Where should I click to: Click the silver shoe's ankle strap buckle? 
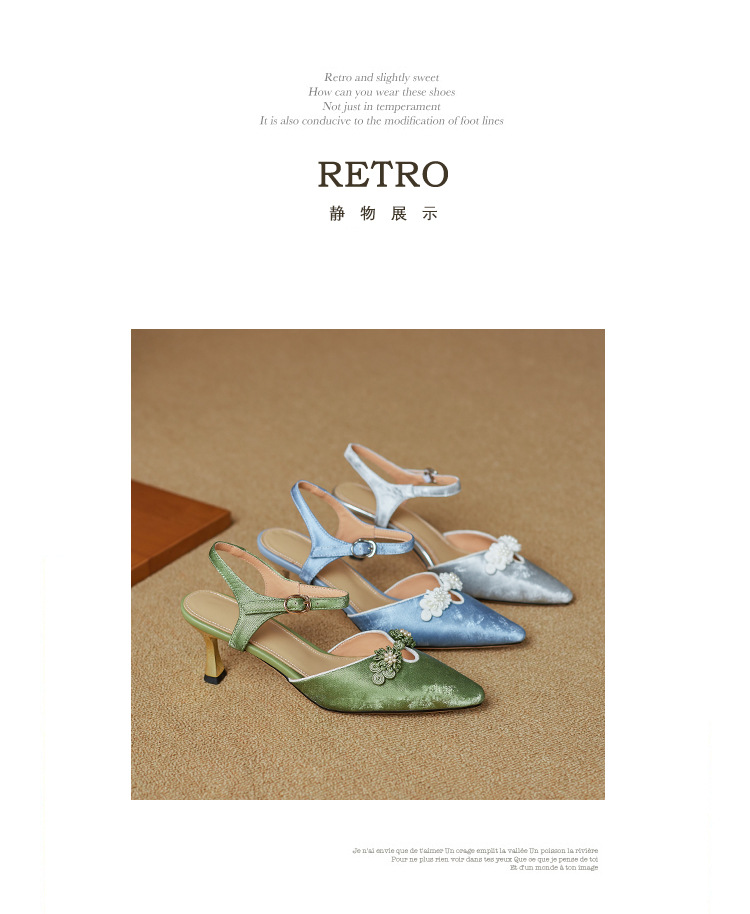pyautogui.click(x=430, y=473)
